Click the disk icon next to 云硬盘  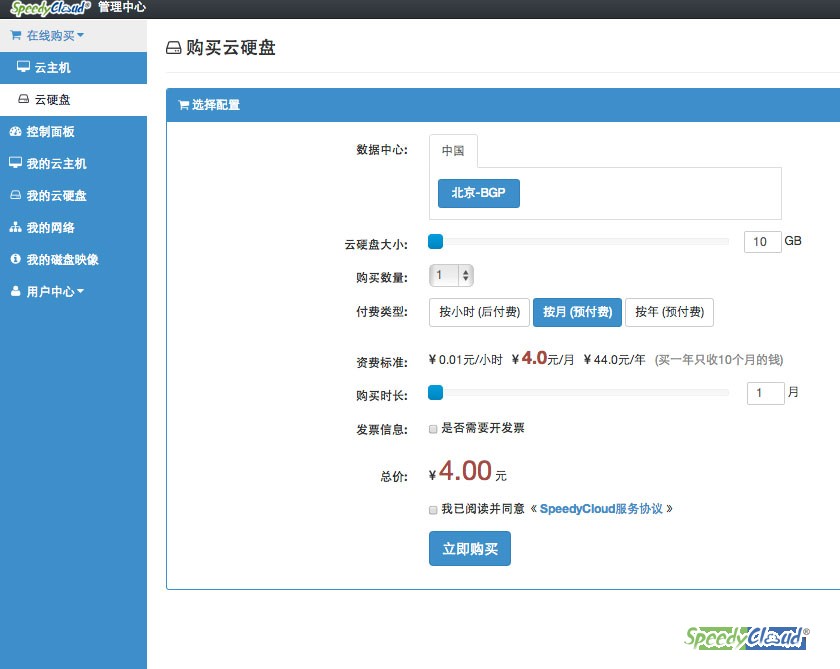24,99
